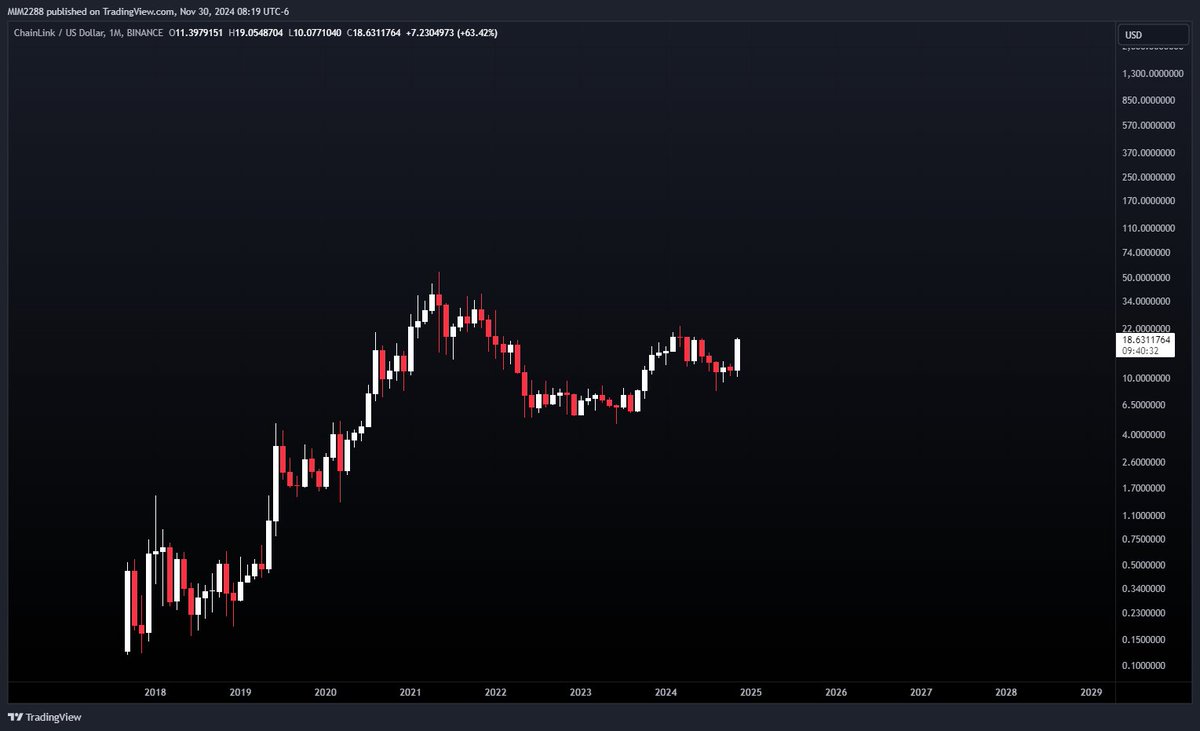The width and height of the screenshot is (1200, 731).
Task: Click the 2023 time axis label
Action: pyautogui.click(x=581, y=692)
